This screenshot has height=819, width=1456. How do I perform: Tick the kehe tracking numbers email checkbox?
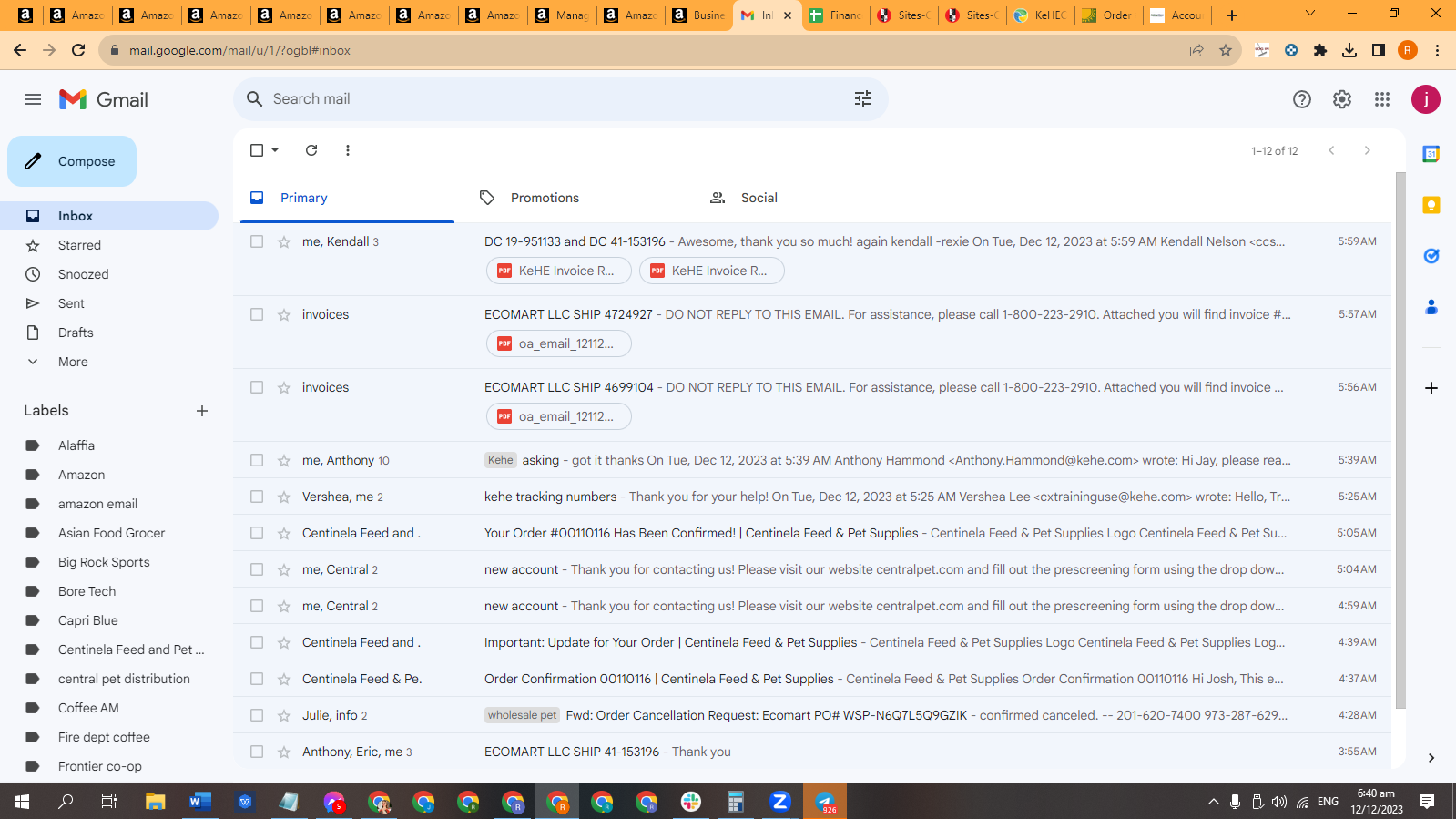(257, 497)
